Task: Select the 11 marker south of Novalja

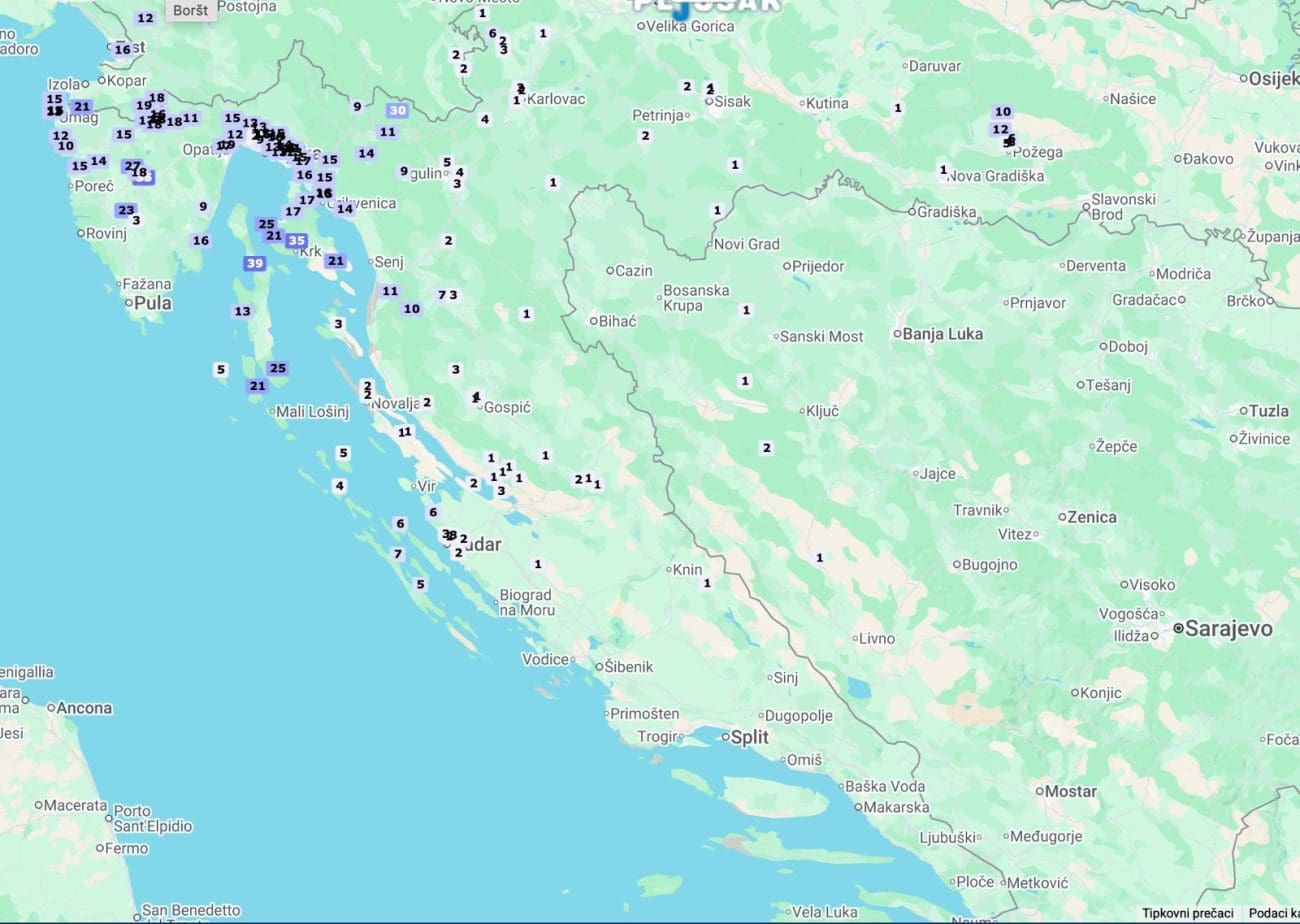Action: coord(404,432)
